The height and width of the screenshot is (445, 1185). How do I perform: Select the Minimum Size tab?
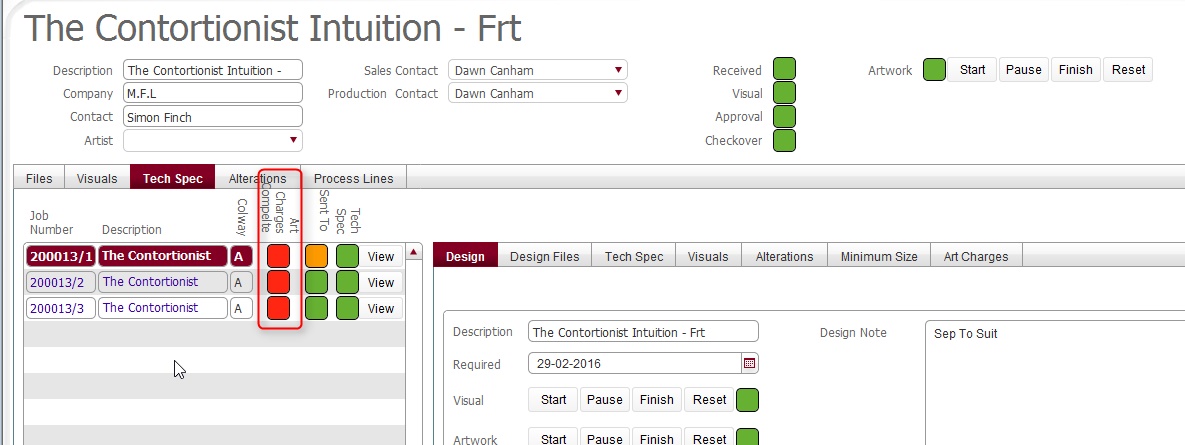[x=878, y=256]
